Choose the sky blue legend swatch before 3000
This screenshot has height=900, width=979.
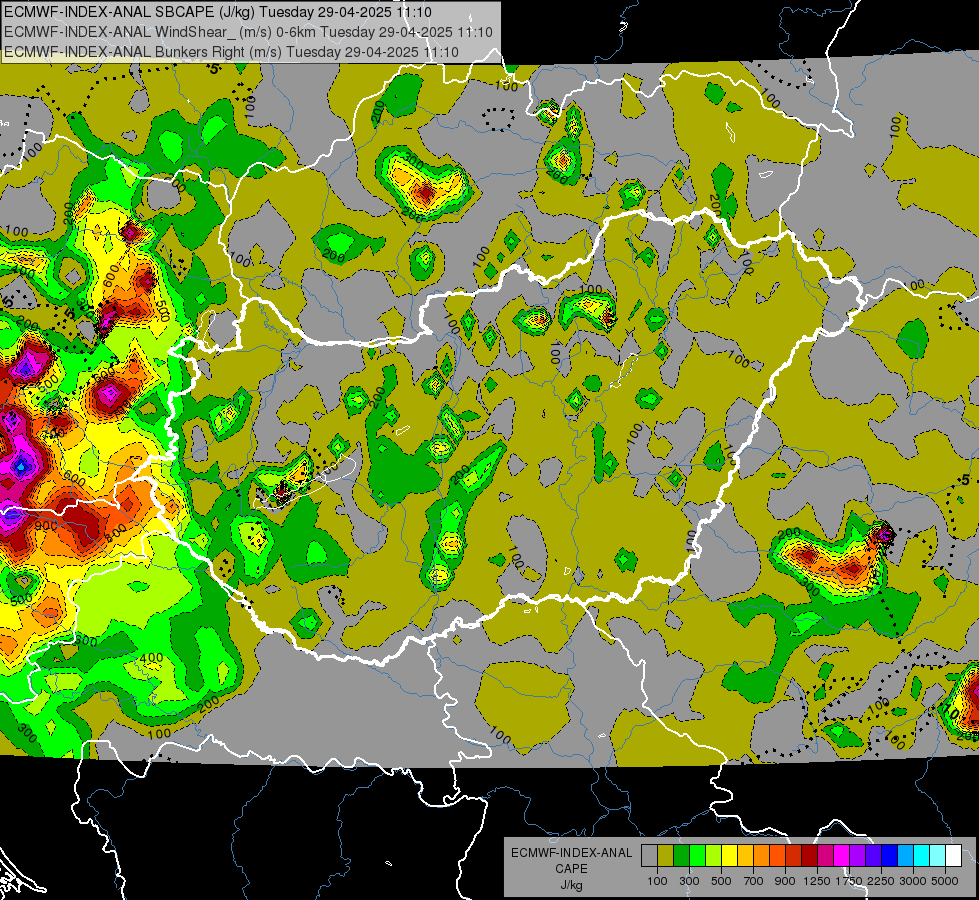906,856
